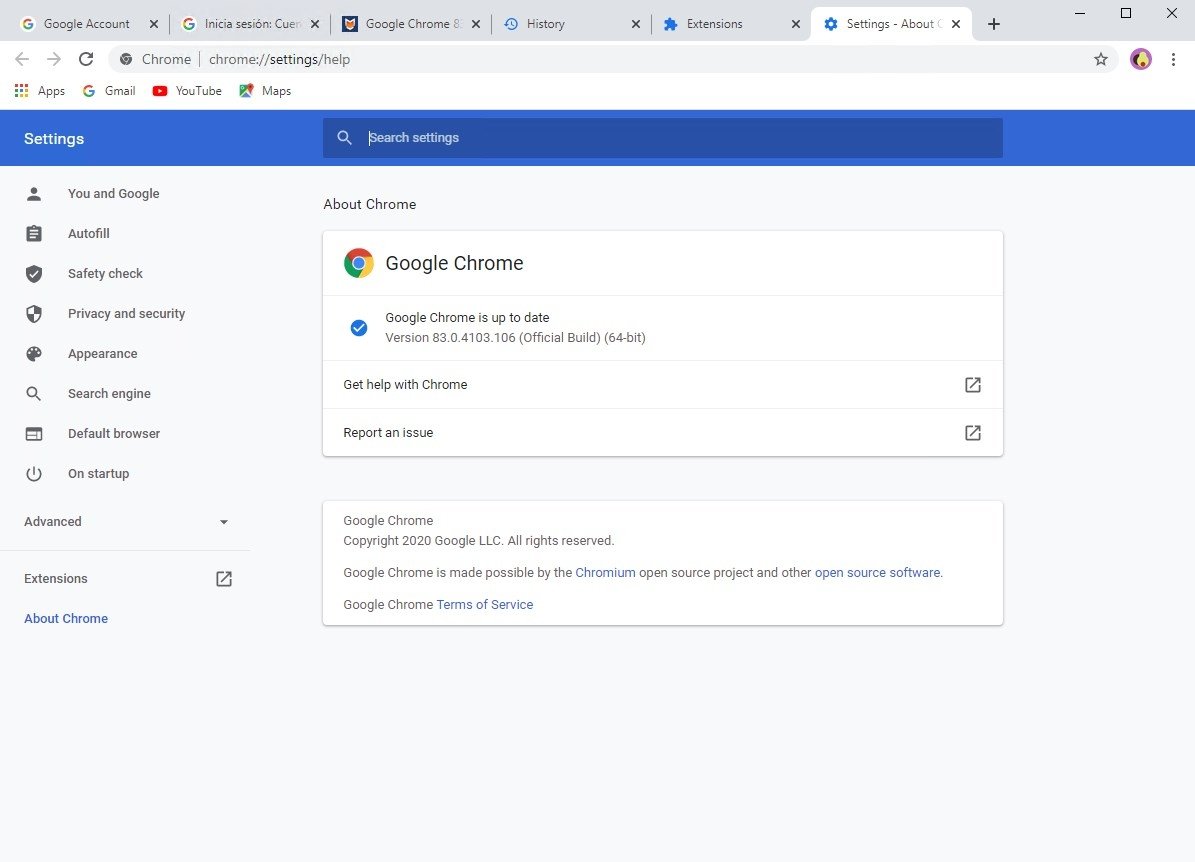
Task: Open the open source software link
Action: [877, 572]
